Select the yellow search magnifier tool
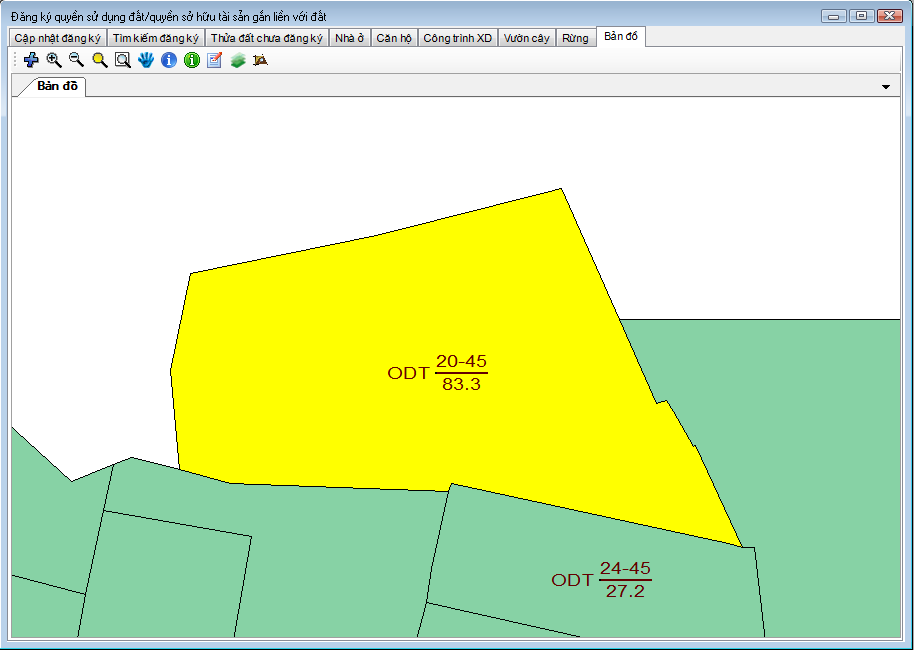The height and width of the screenshot is (650, 914). coord(98,60)
